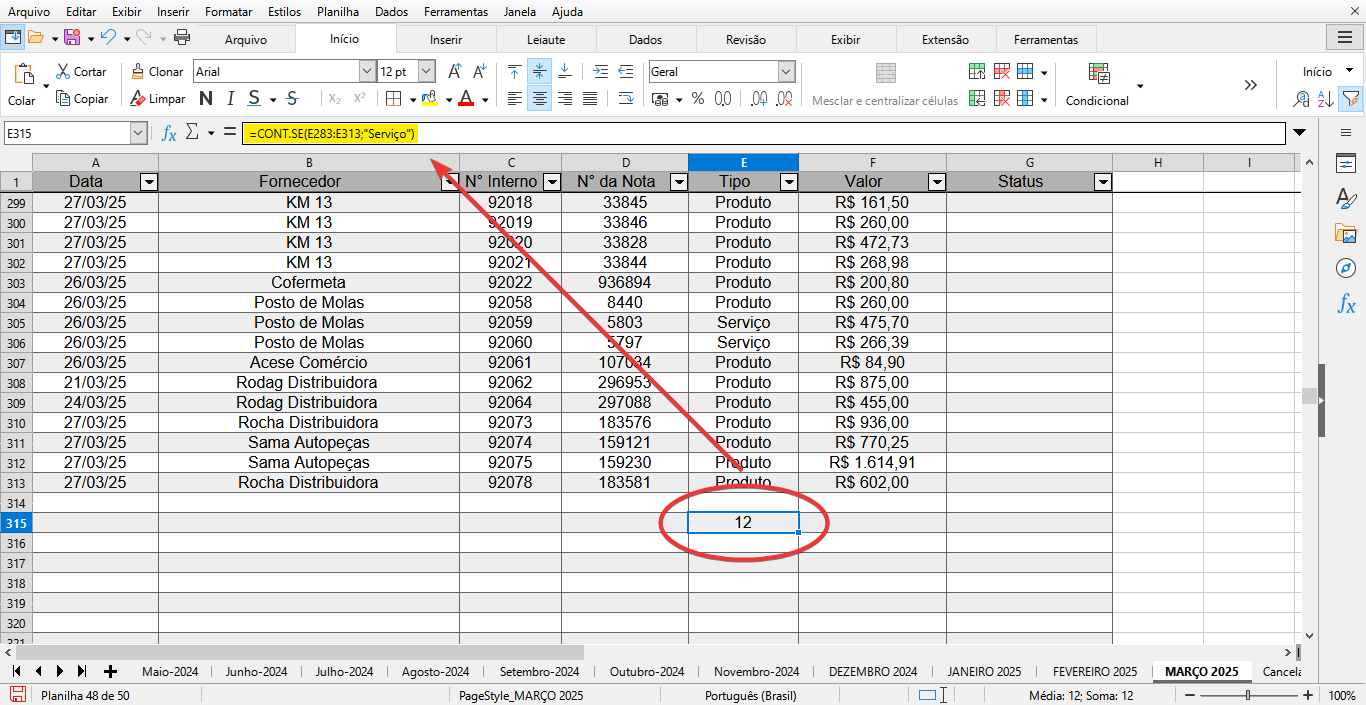Open the sidebar Navigator compass icon
This screenshot has width=1366, height=705.
click(1346, 268)
